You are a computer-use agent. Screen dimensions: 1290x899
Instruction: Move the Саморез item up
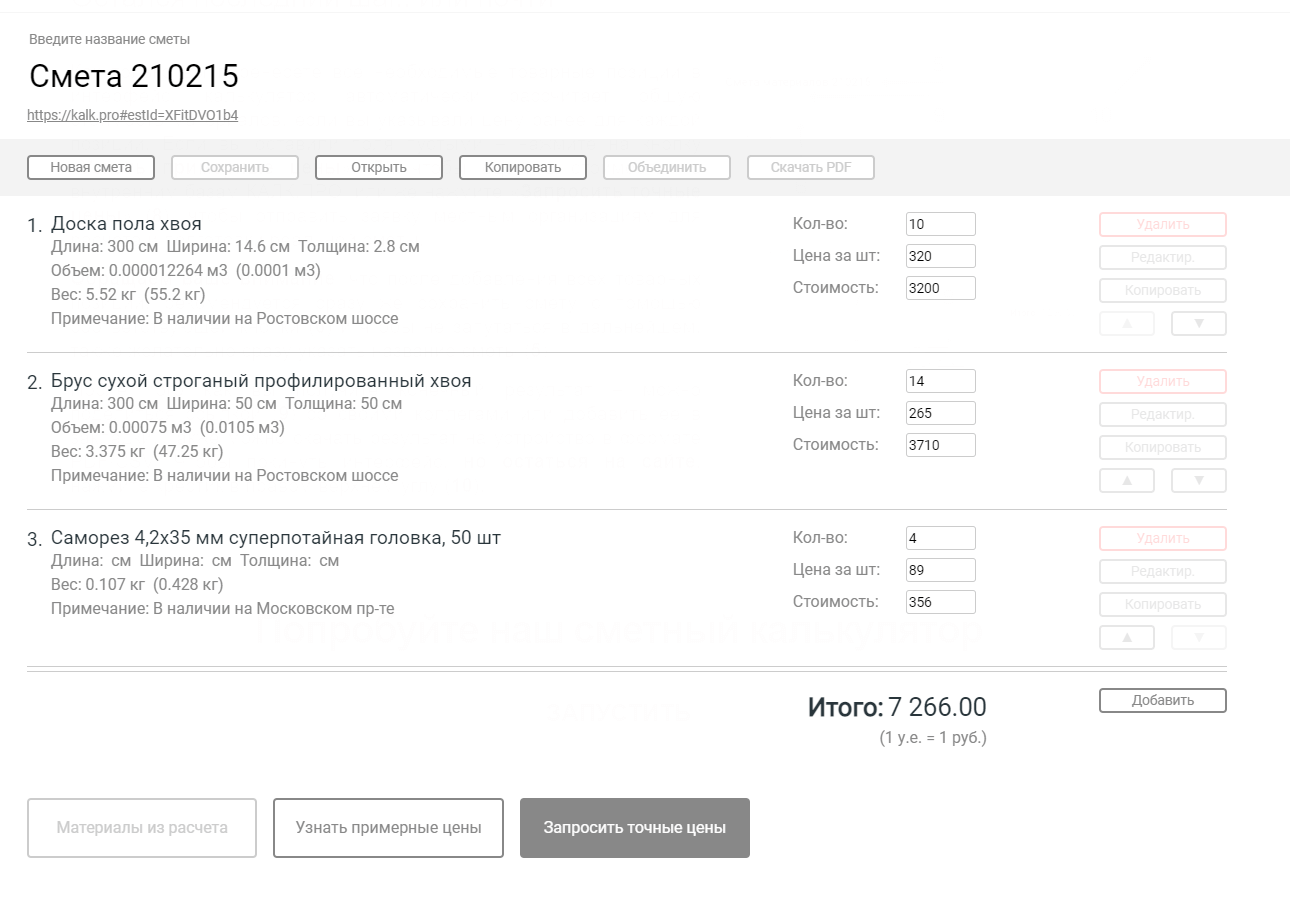pyautogui.click(x=1127, y=638)
